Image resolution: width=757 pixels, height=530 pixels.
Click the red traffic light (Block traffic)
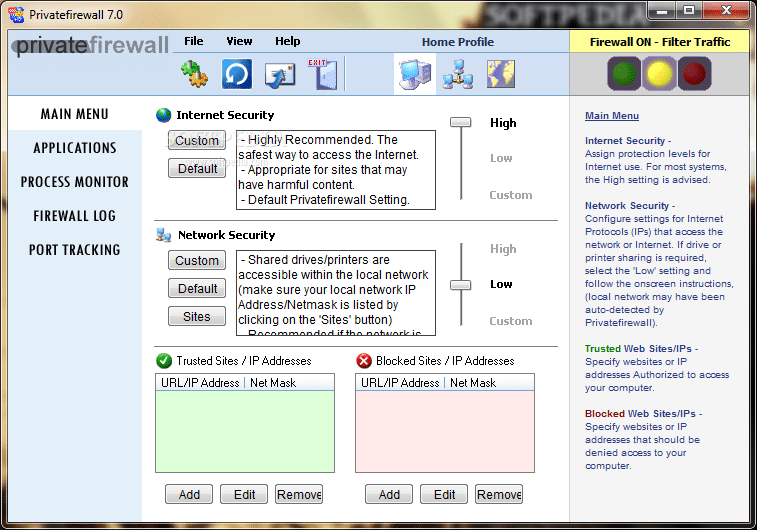694,73
